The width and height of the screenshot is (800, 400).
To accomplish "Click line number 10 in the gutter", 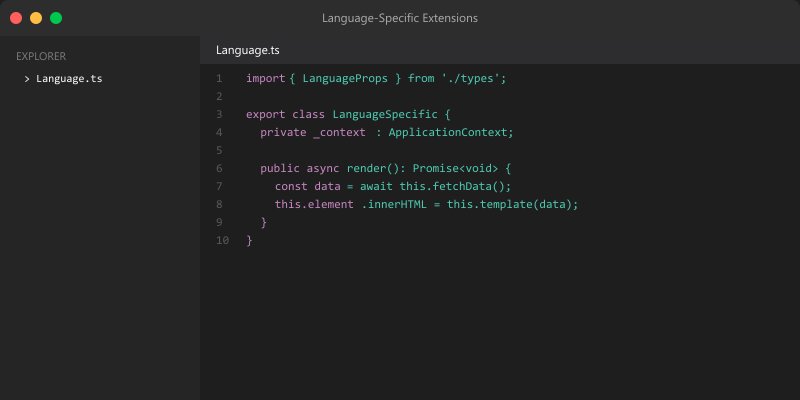I will [222, 240].
